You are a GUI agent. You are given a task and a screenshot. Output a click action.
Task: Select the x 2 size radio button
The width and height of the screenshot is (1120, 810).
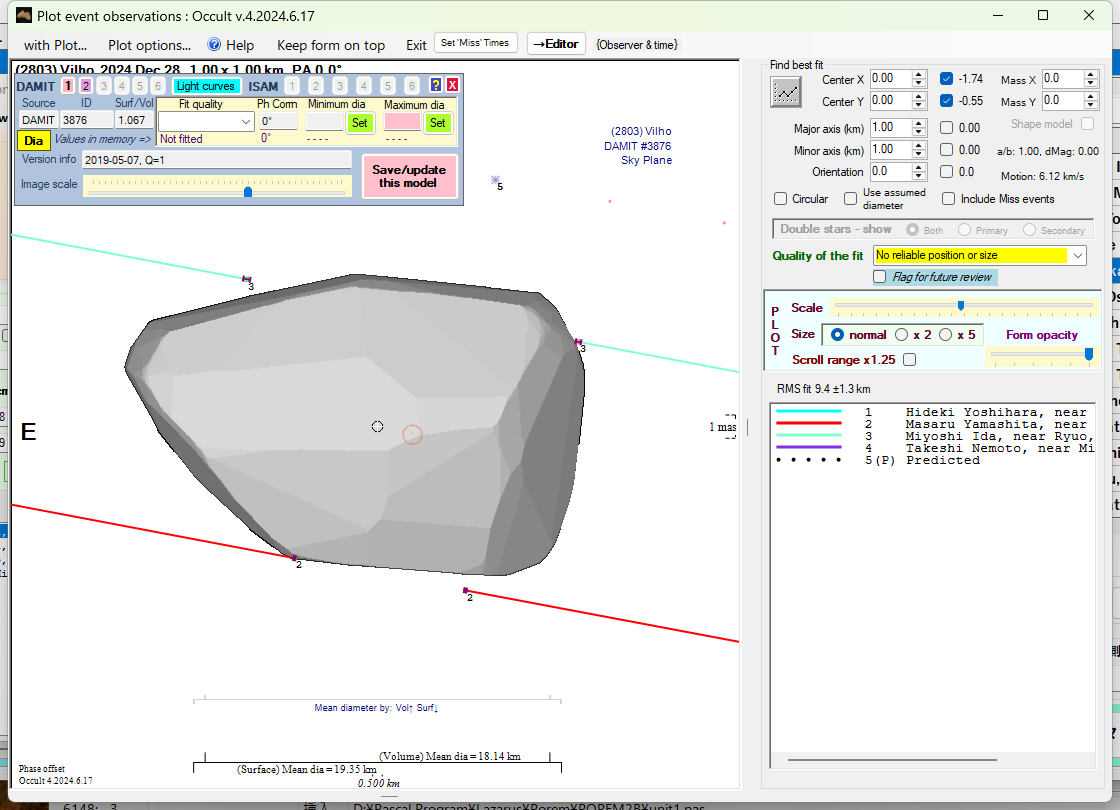[x=901, y=335]
